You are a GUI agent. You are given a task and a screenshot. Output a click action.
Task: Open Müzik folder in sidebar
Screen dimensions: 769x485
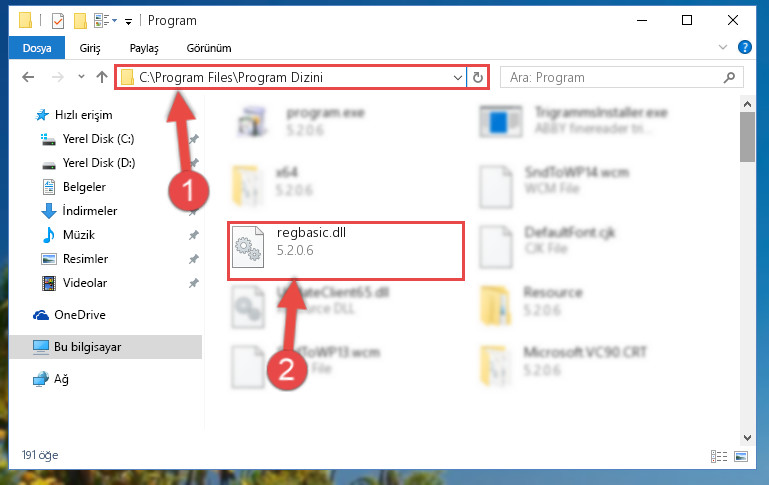(x=78, y=235)
